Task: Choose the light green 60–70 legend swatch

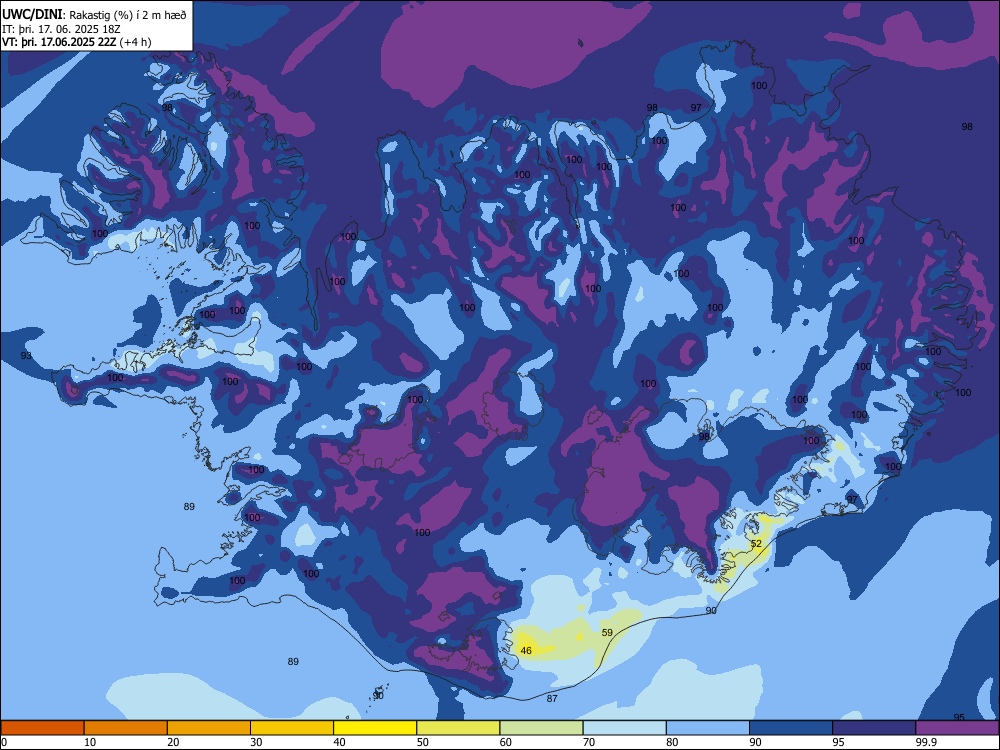Action: tap(541, 728)
